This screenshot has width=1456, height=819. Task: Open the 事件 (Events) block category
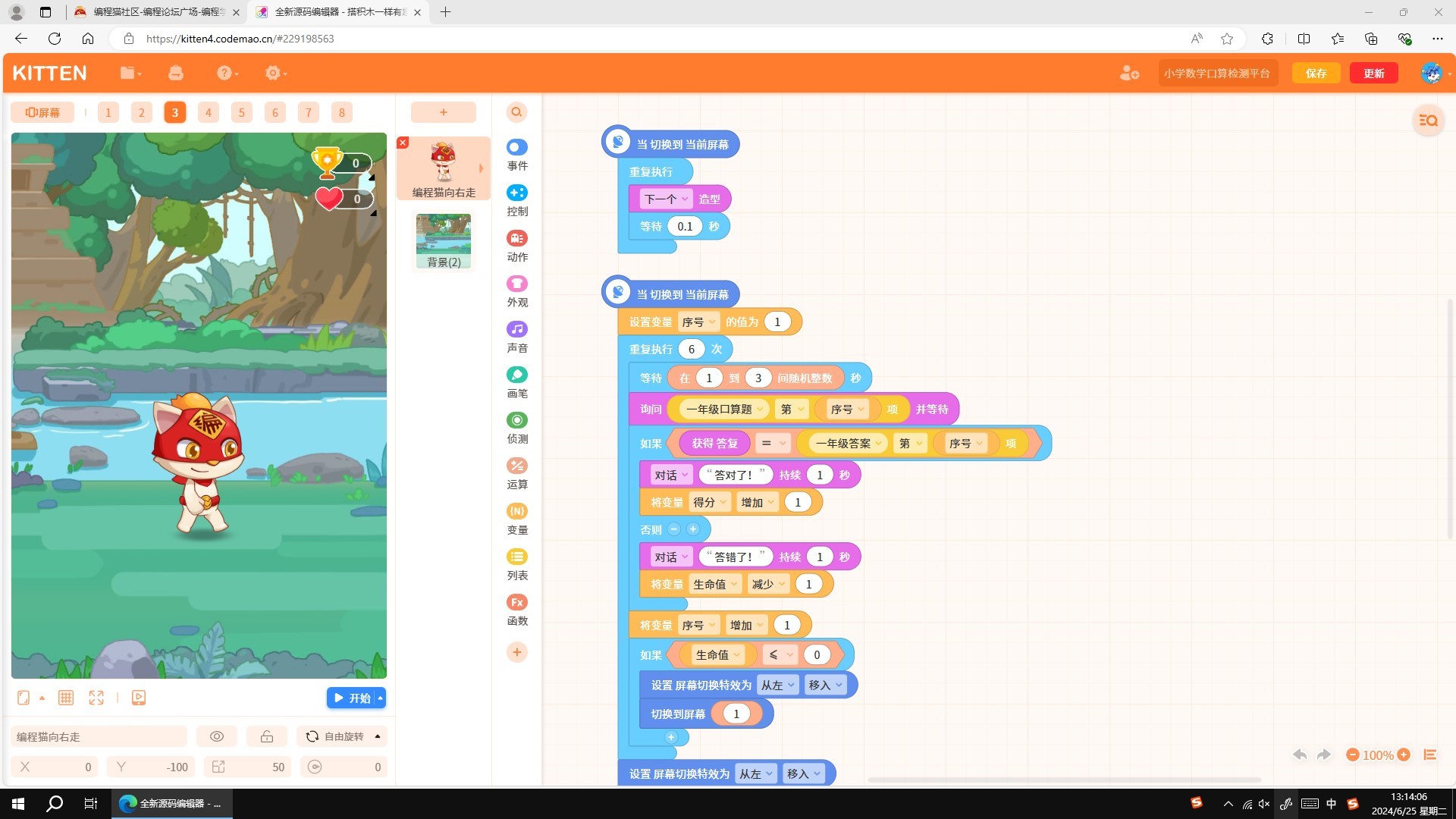[517, 155]
